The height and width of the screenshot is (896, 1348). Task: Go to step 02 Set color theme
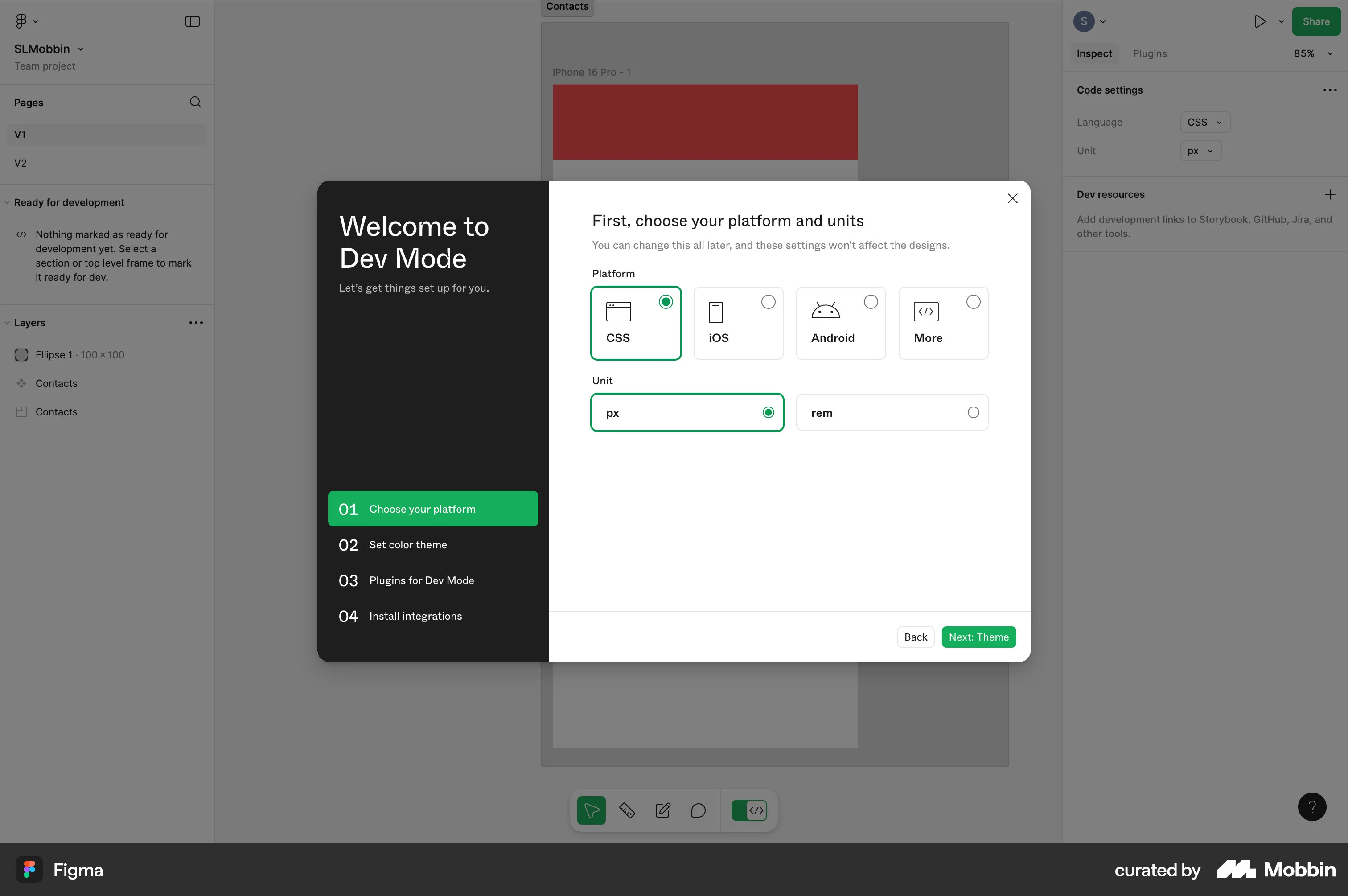(x=432, y=545)
